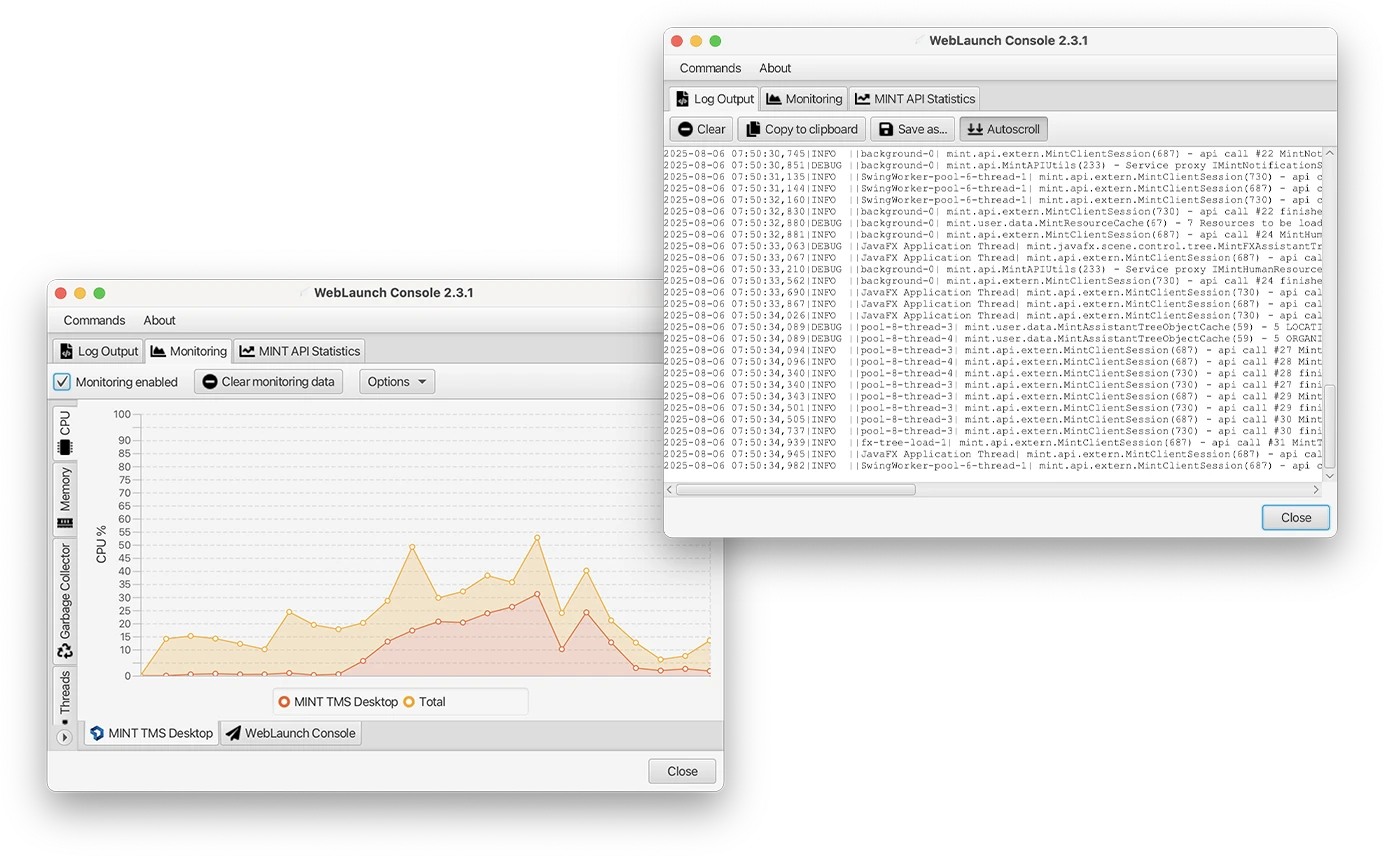Click the chart icon on right Monitoring tab

[774, 99]
